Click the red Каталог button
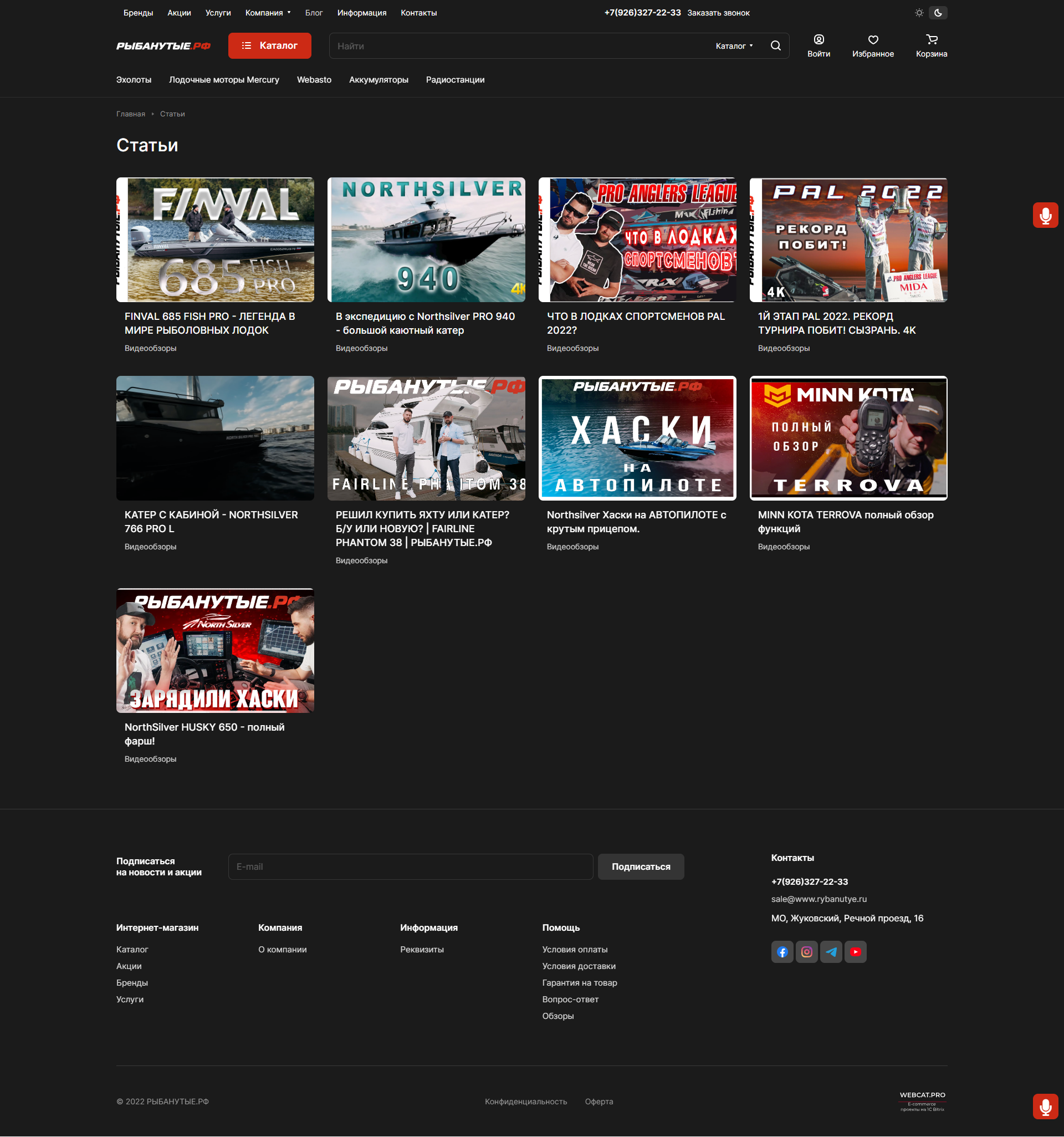This screenshot has width=1064, height=1137. [270, 46]
